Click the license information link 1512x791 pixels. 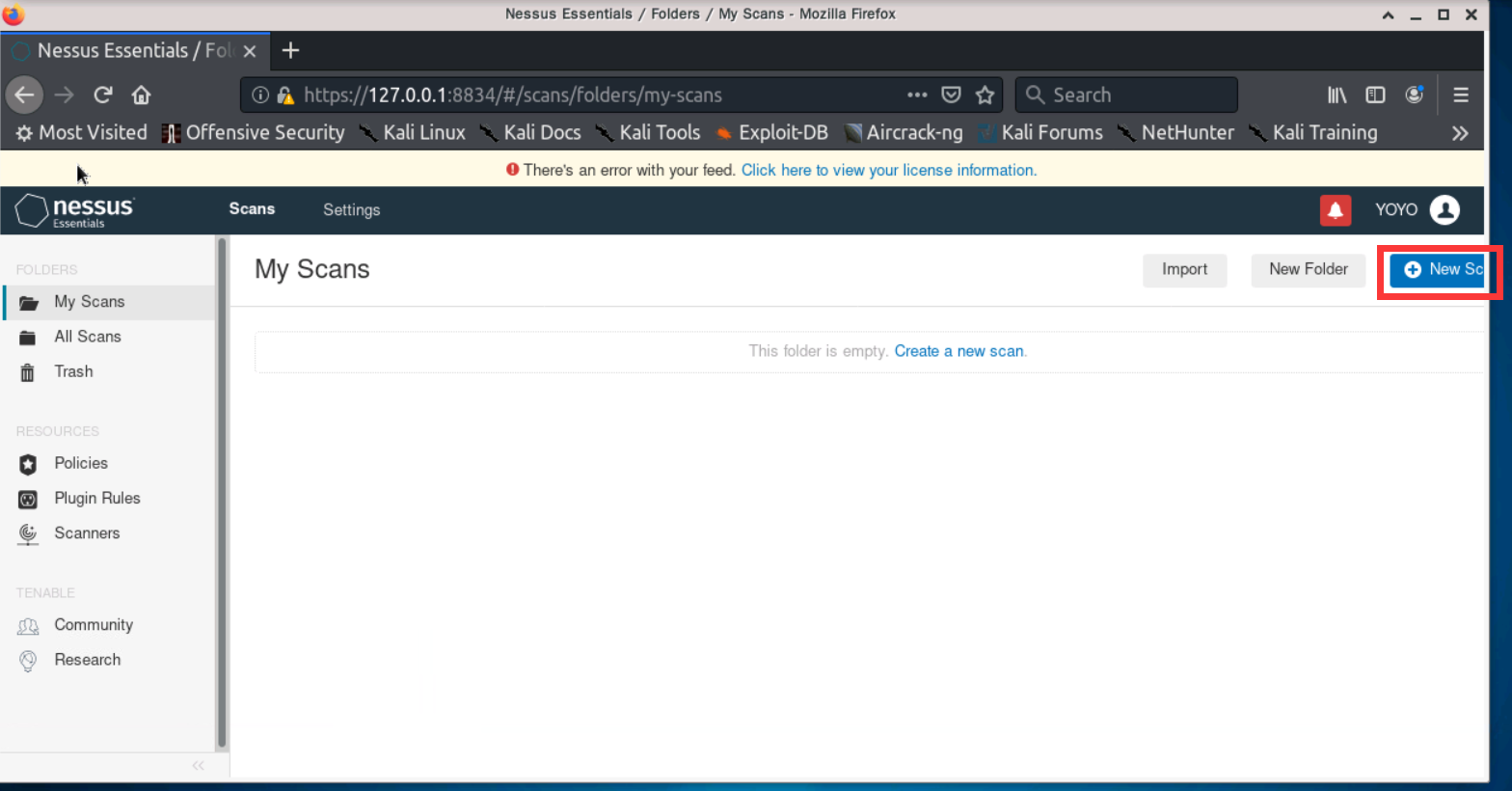click(888, 170)
